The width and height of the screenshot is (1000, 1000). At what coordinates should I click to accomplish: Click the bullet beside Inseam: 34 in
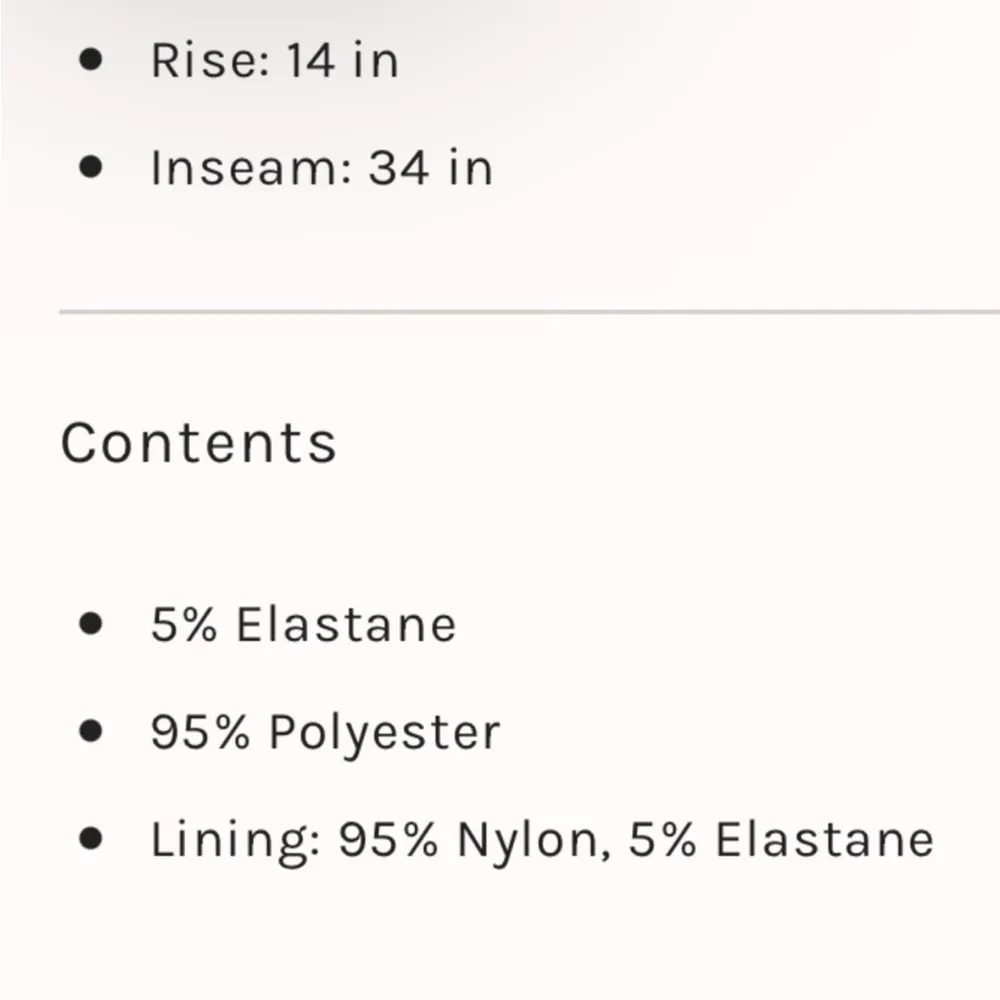click(91, 166)
